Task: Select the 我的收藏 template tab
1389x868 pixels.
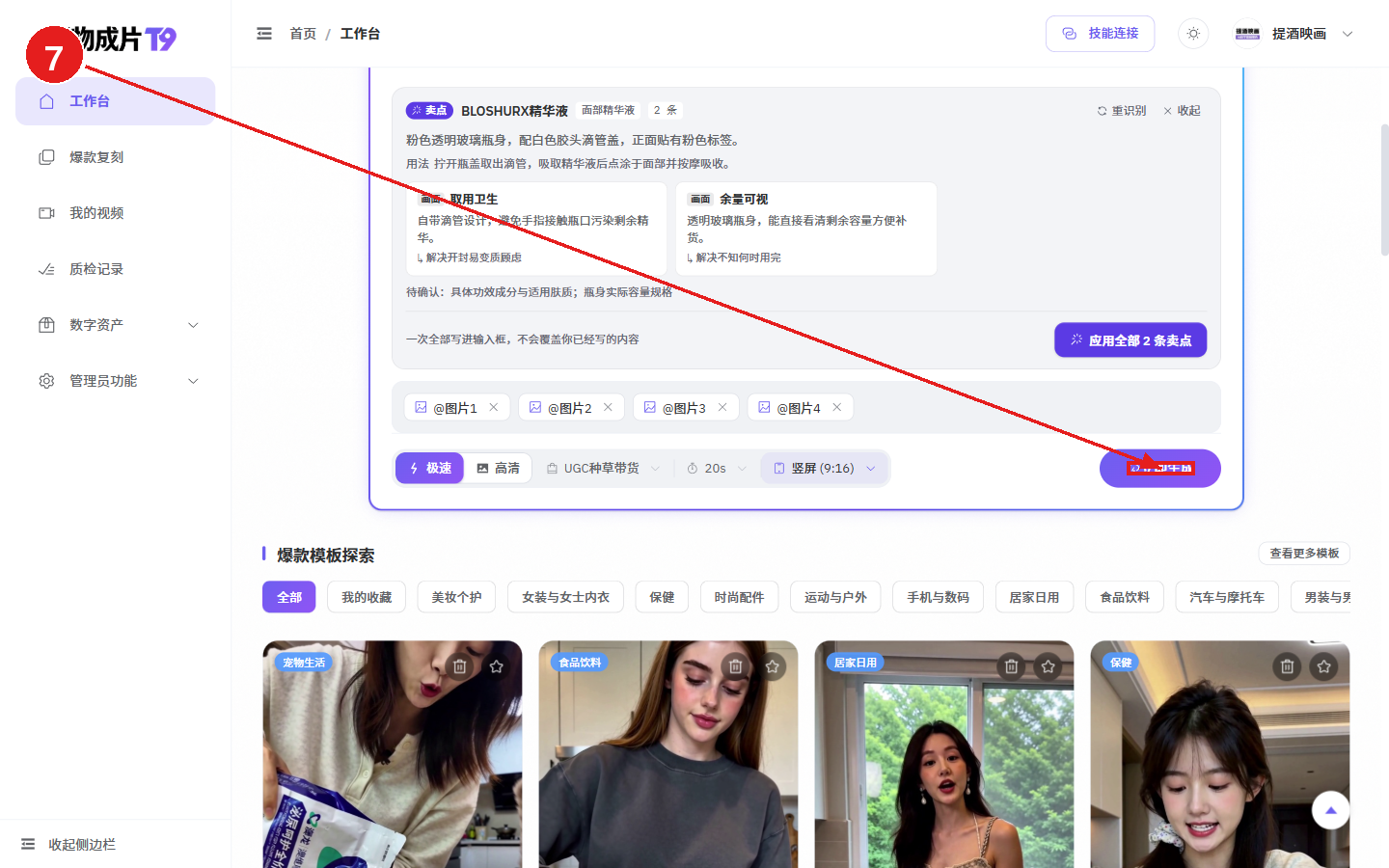Action: click(x=367, y=597)
